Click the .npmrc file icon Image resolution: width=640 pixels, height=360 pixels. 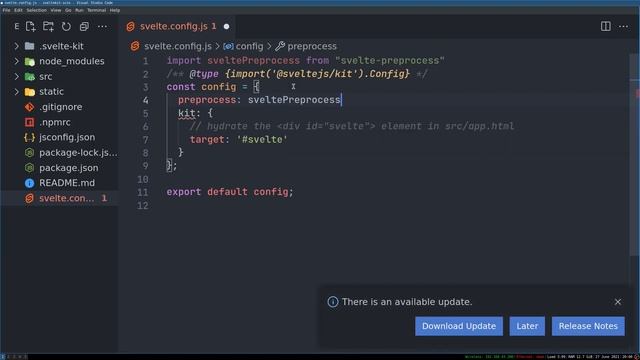(x=29, y=122)
